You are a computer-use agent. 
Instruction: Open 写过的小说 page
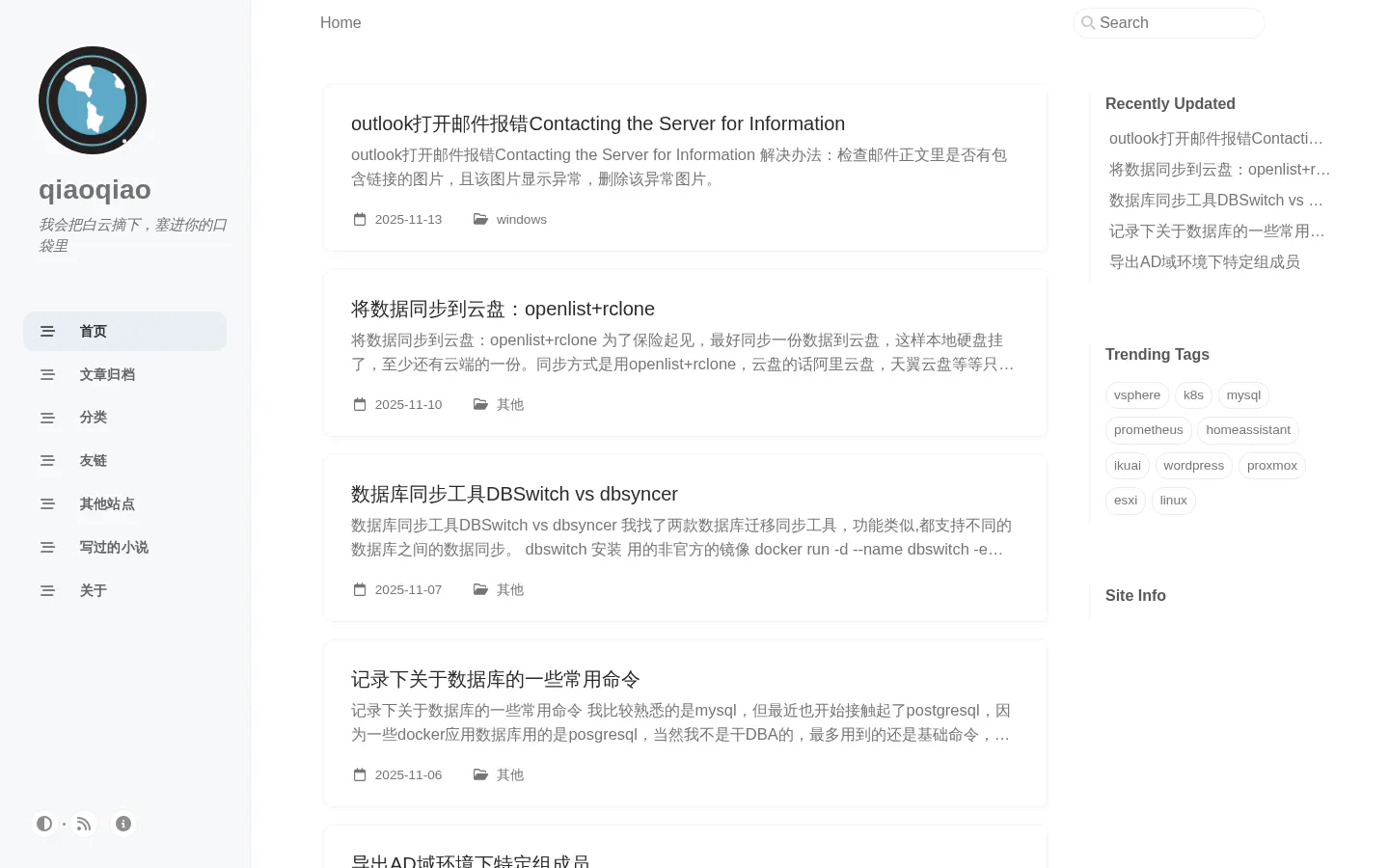click(x=125, y=548)
